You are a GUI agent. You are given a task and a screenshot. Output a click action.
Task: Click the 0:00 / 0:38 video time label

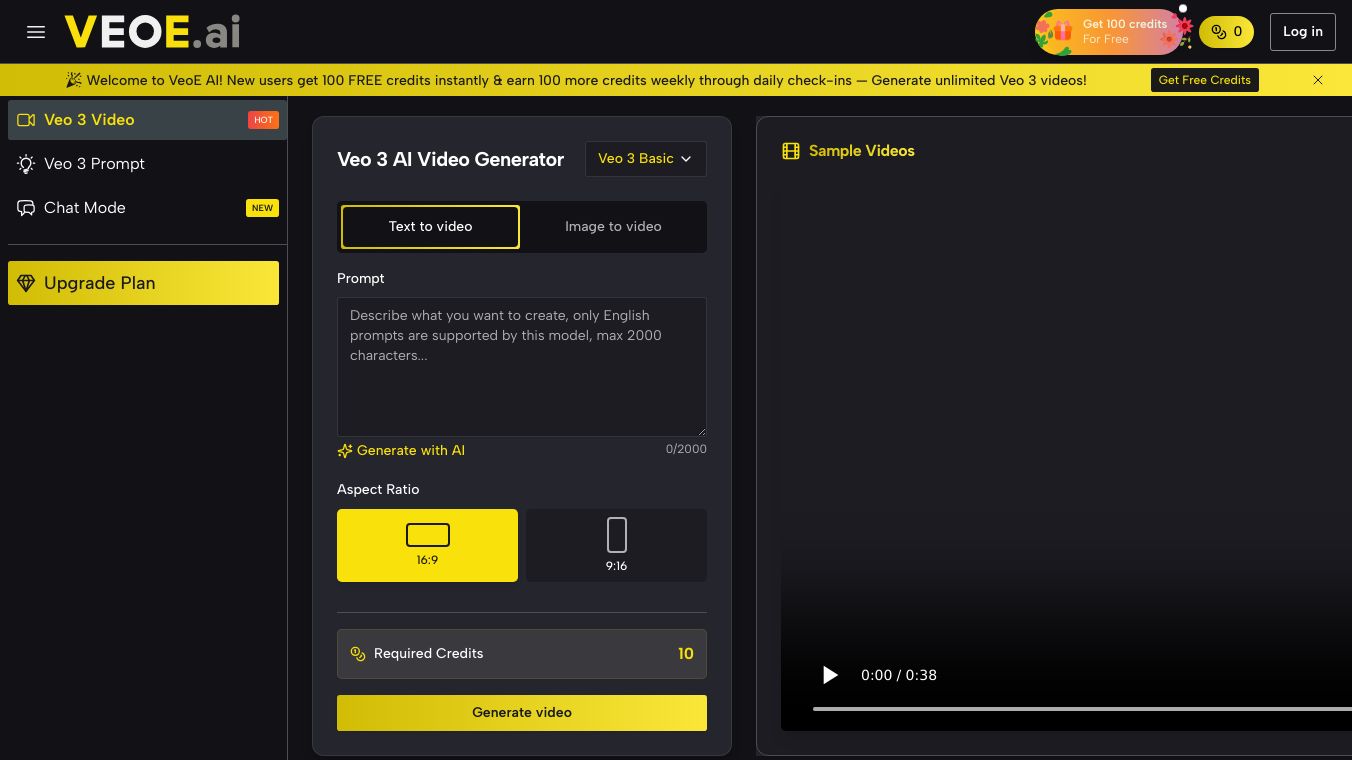(899, 675)
